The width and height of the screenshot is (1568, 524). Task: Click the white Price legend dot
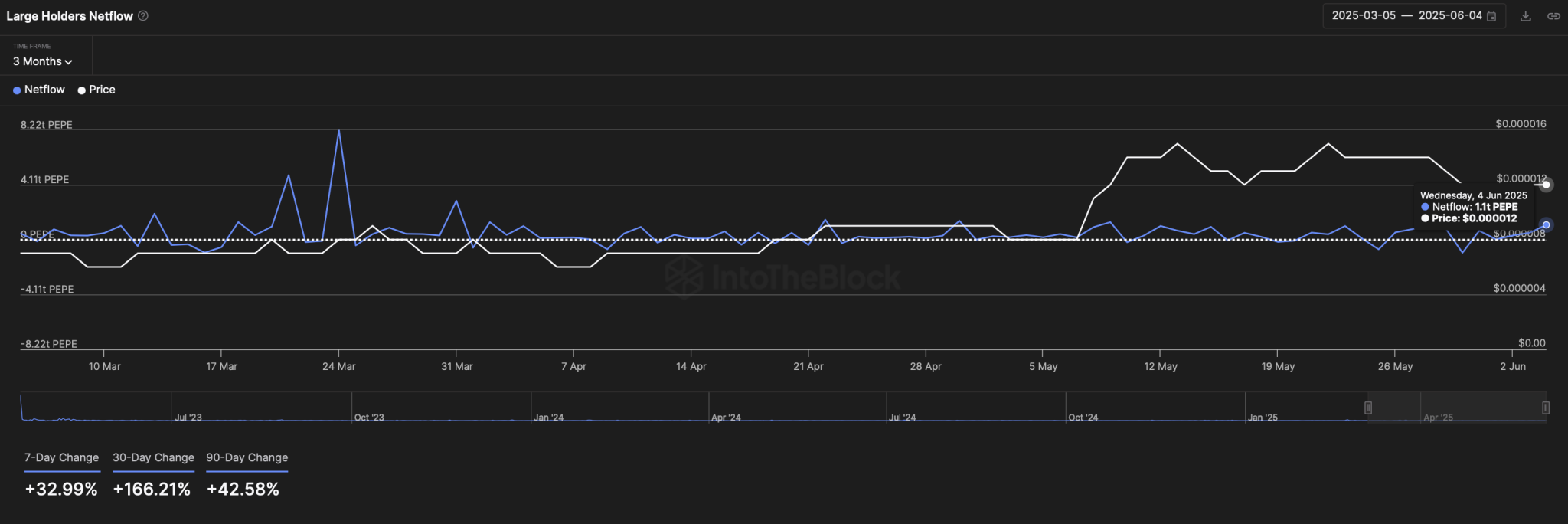click(x=81, y=90)
